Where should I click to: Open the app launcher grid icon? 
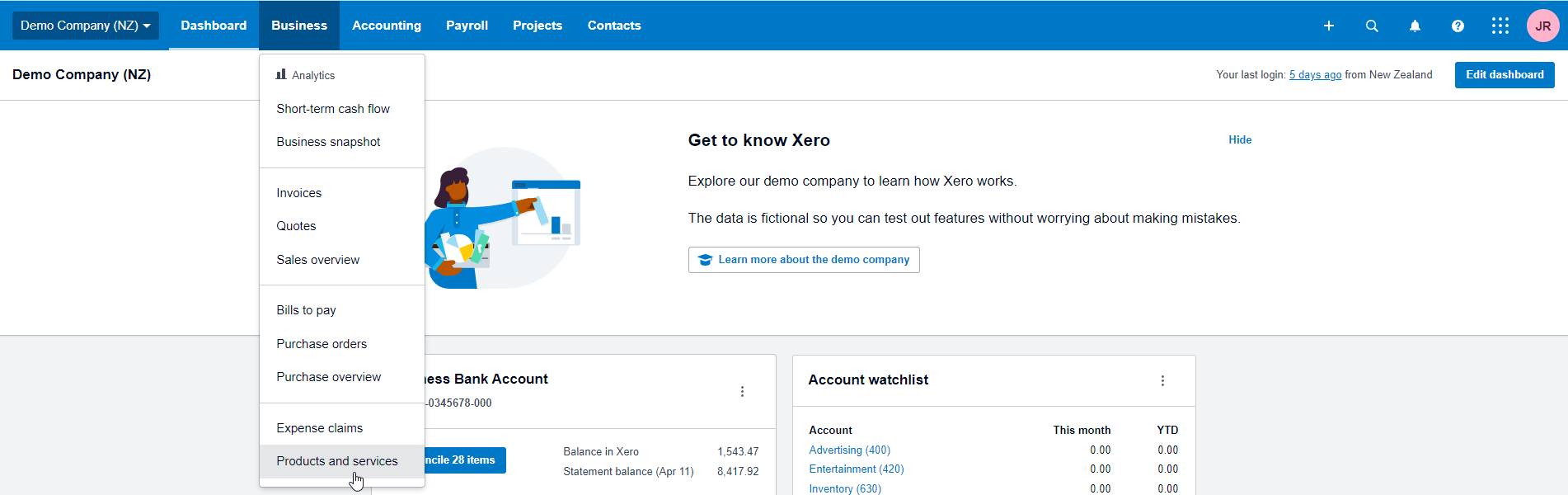(1500, 26)
